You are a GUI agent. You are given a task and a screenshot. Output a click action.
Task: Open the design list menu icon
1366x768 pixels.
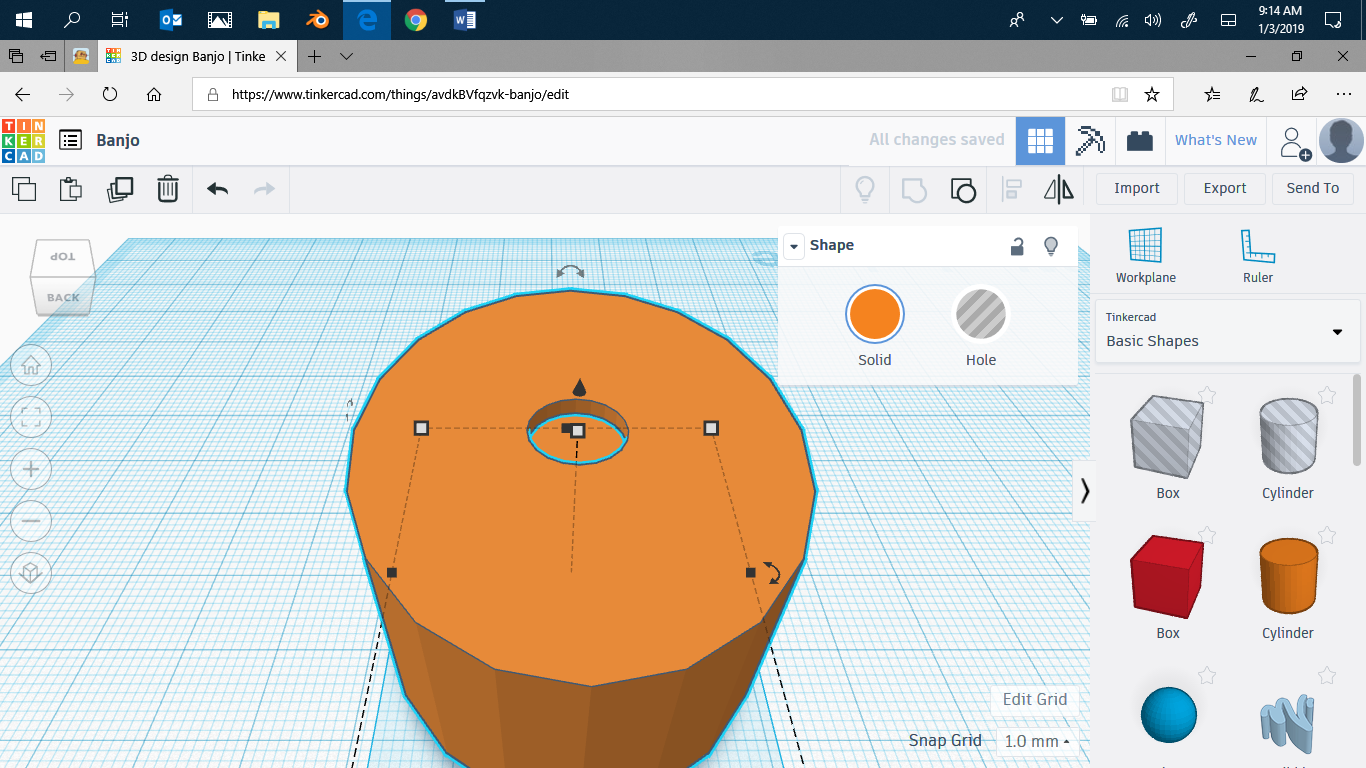(70, 140)
